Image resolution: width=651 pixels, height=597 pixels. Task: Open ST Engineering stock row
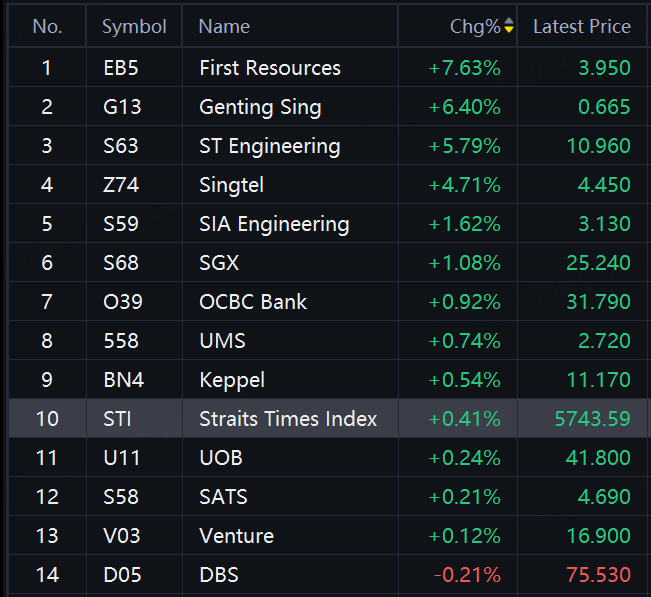coord(328,146)
